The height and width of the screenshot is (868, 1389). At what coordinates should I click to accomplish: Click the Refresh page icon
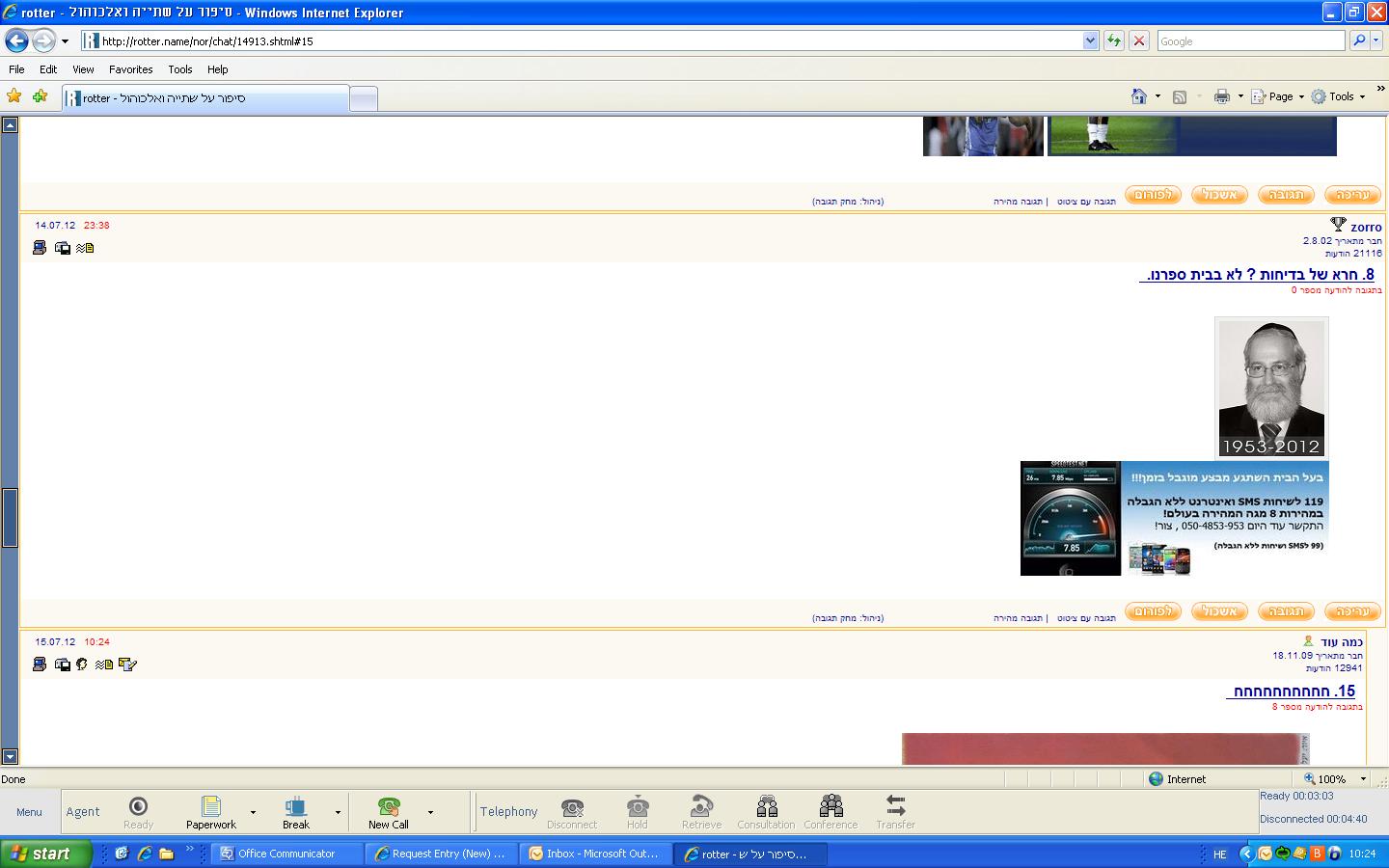1113,41
